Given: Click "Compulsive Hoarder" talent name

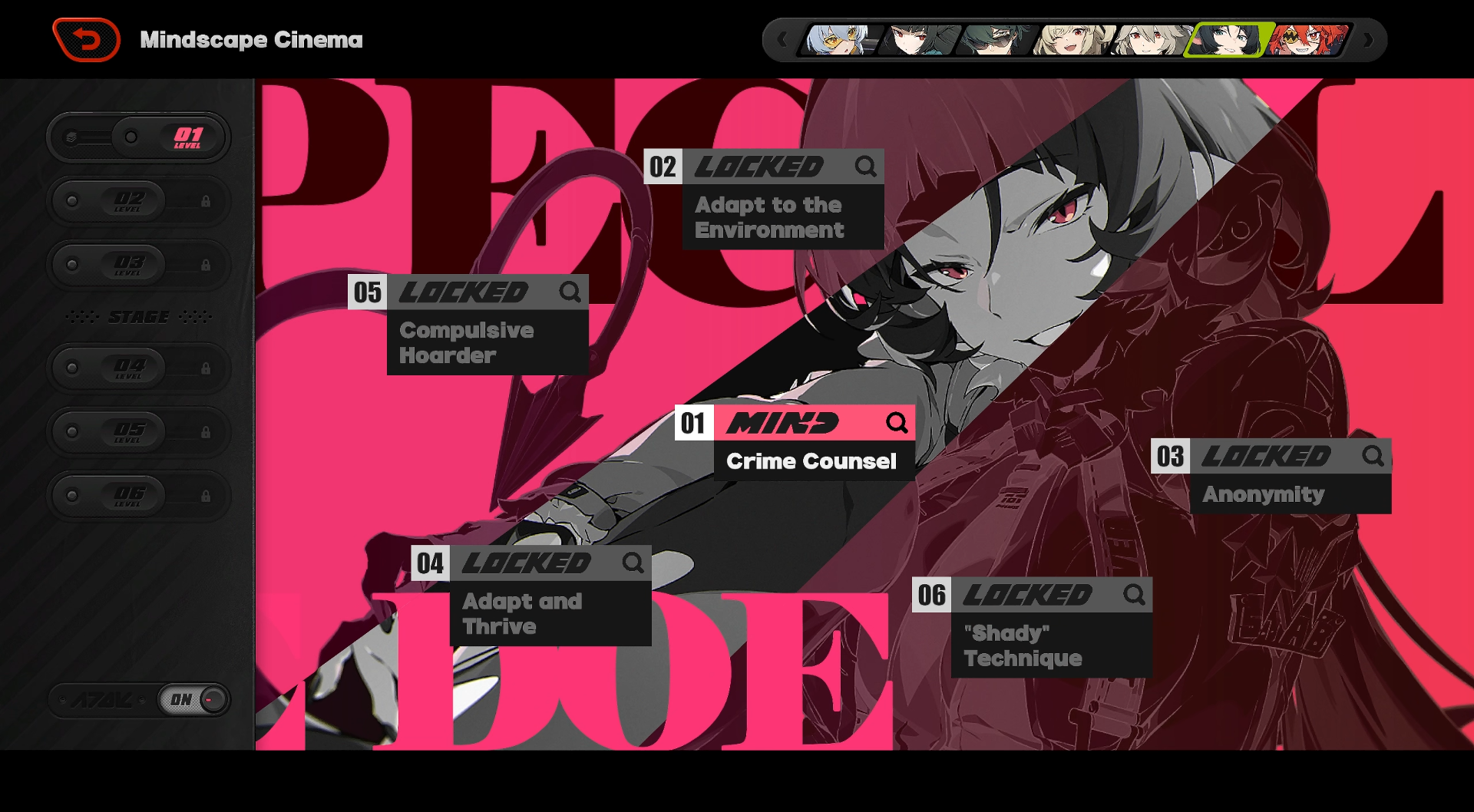Looking at the screenshot, I should pyautogui.click(x=467, y=342).
